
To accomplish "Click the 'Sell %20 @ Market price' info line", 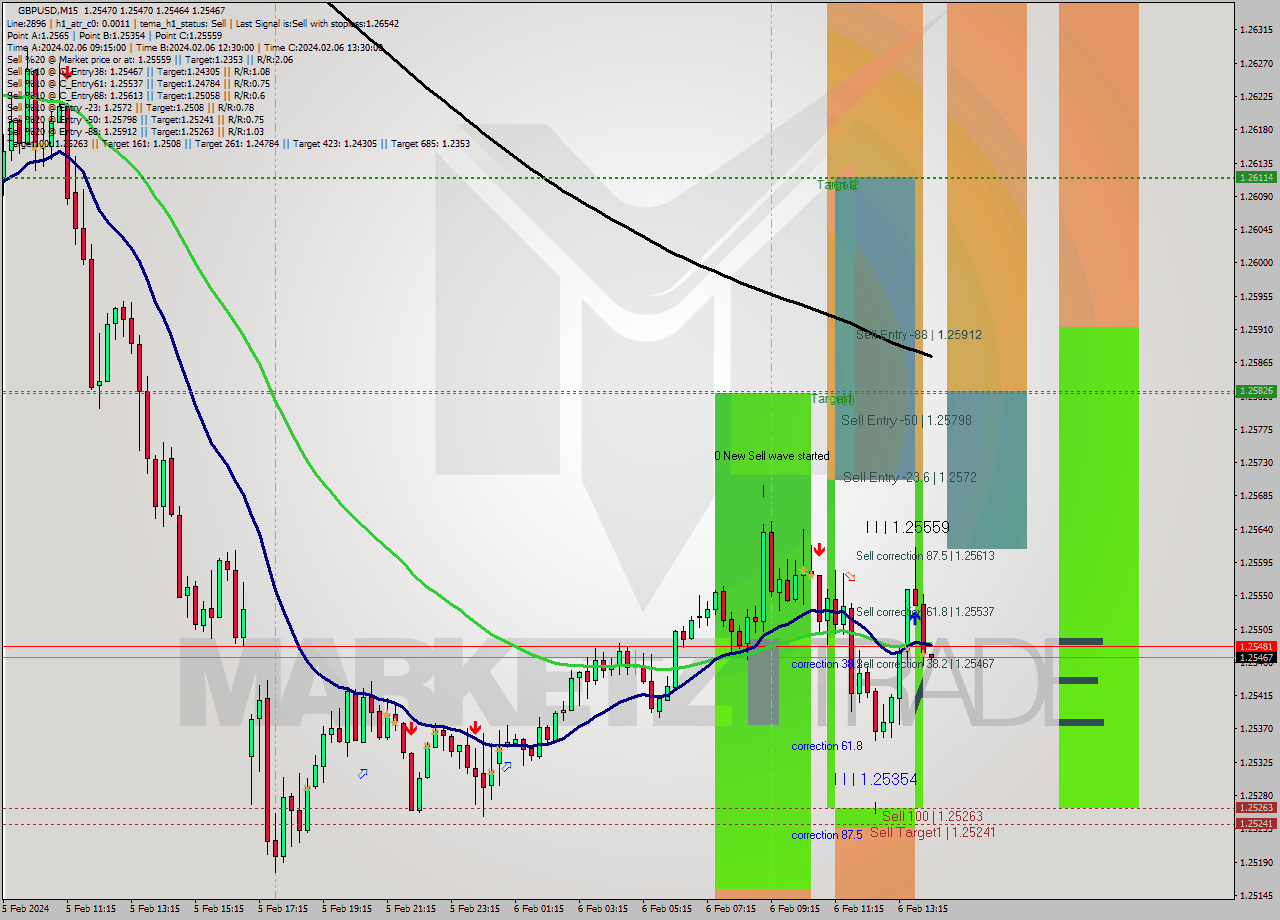I will [150, 59].
